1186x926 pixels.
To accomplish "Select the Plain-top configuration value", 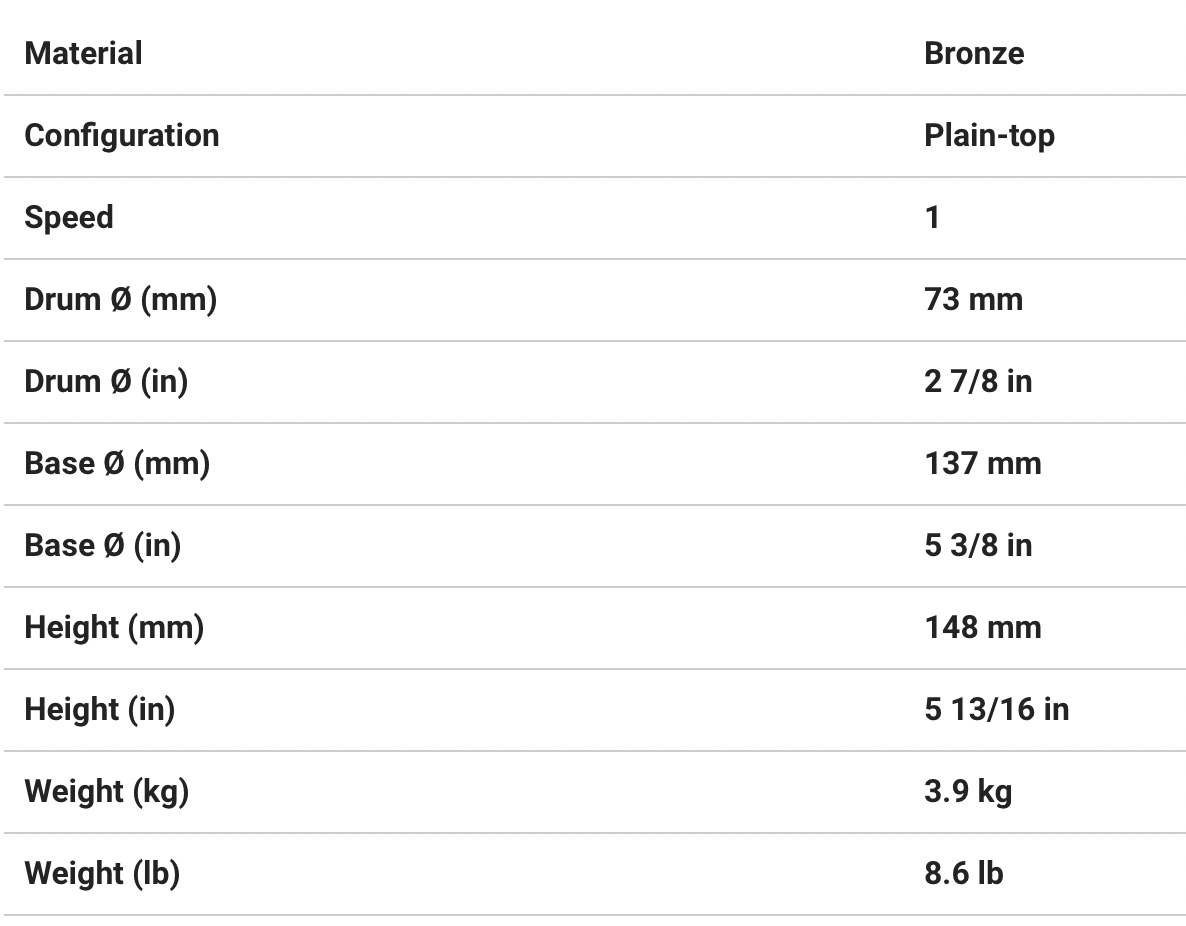I will (989, 135).
